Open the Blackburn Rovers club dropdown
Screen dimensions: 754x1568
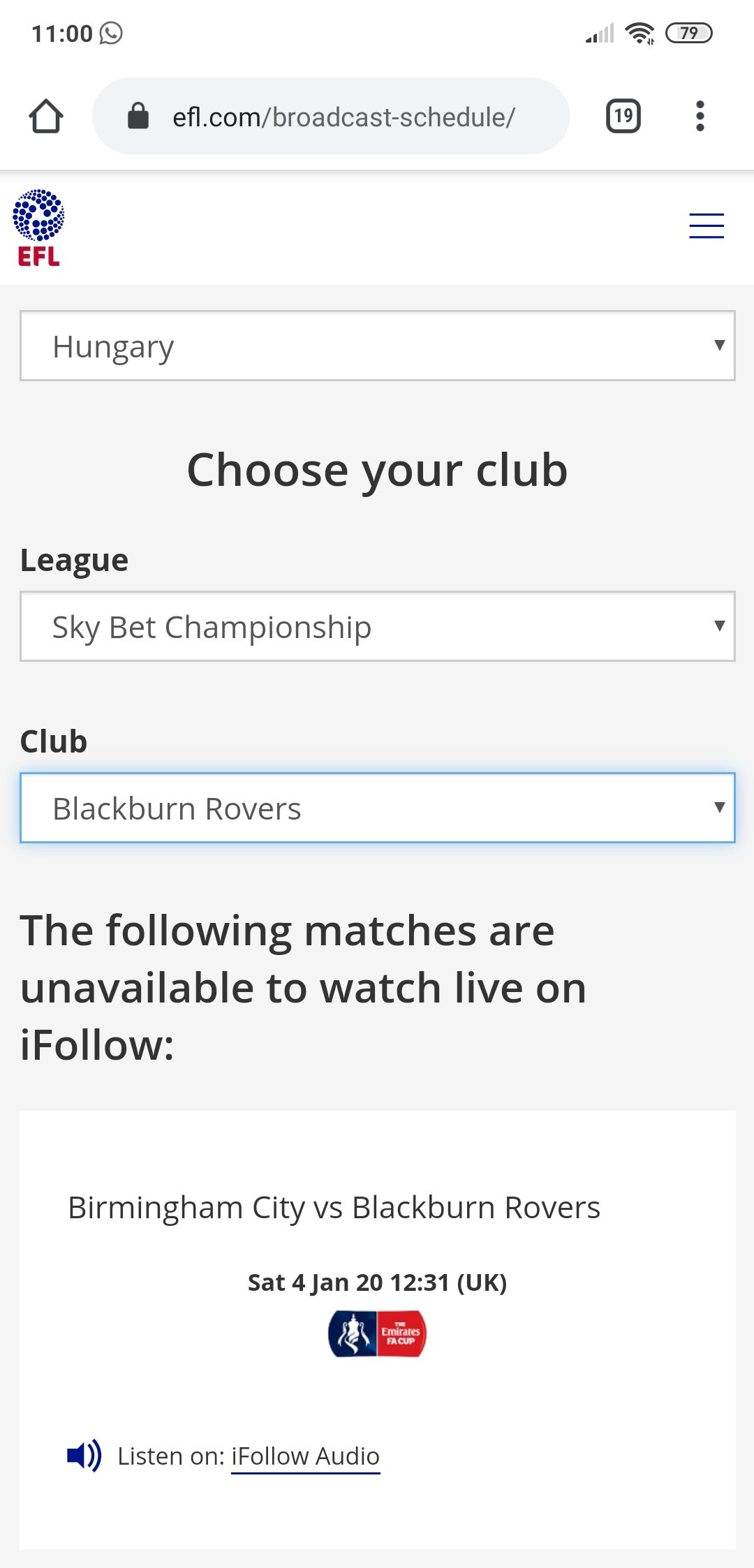pos(378,808)
